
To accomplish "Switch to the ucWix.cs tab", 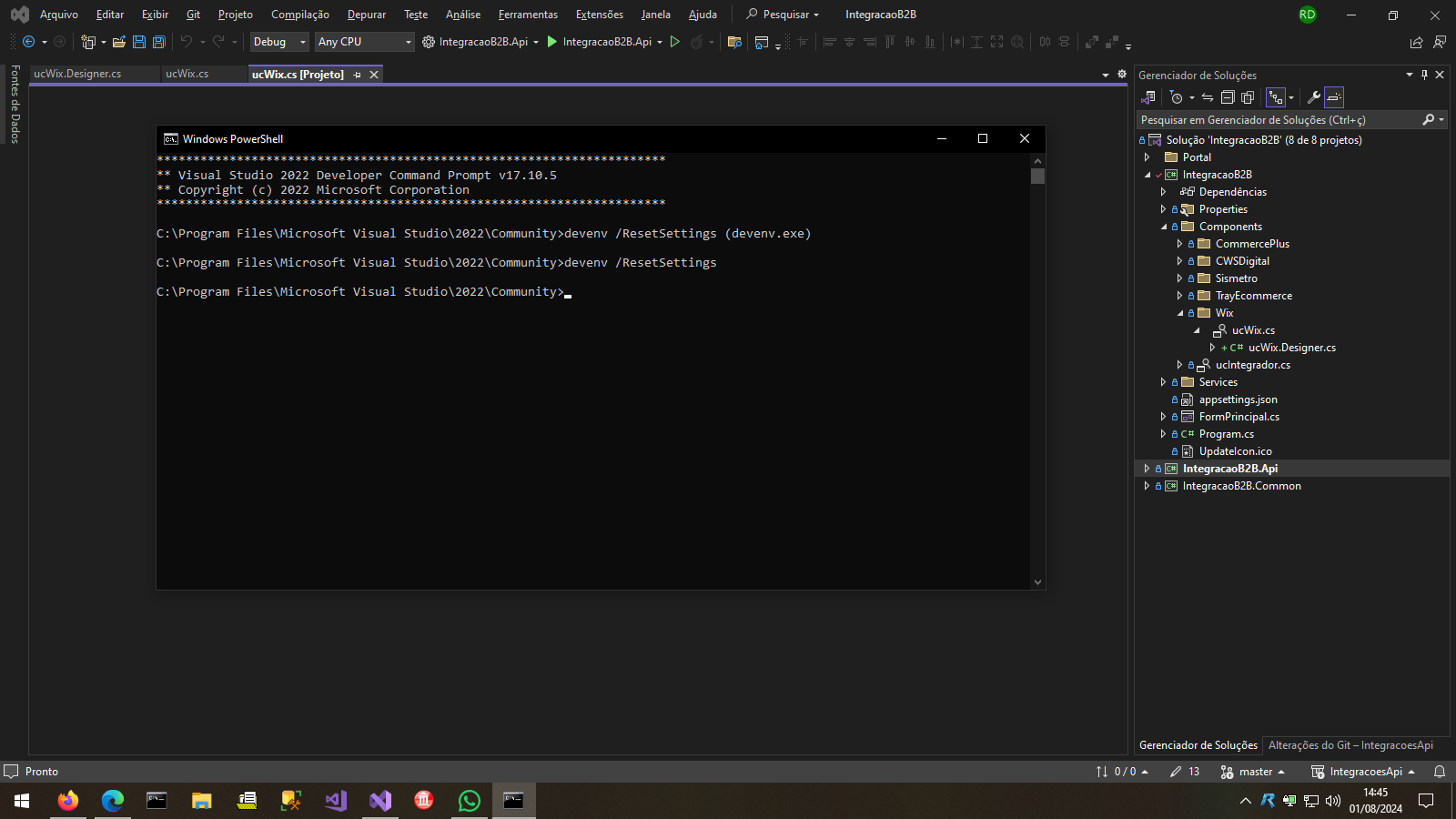I will click(x=187, y=74).
